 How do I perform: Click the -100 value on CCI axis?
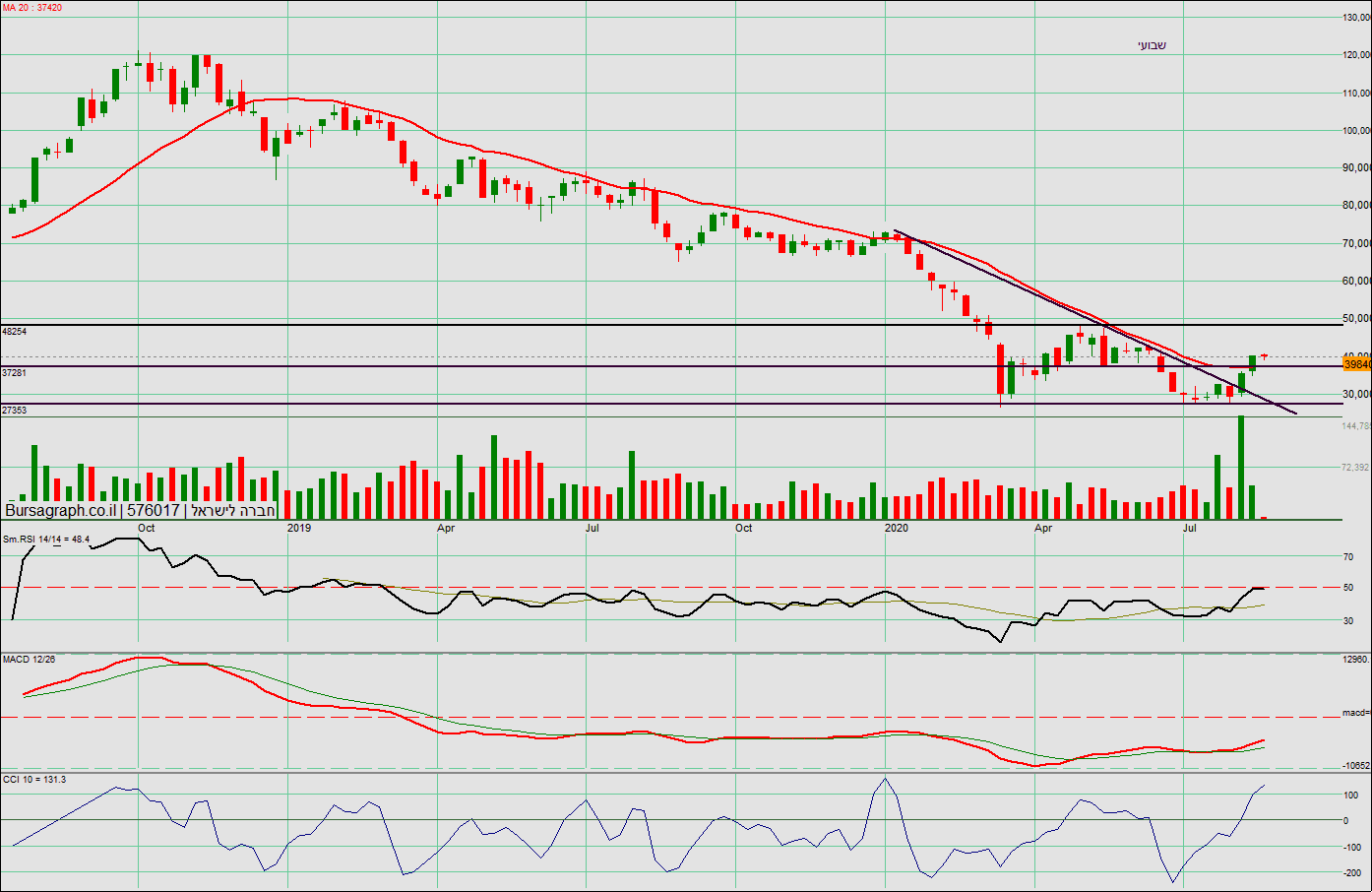click(1352, 848)
